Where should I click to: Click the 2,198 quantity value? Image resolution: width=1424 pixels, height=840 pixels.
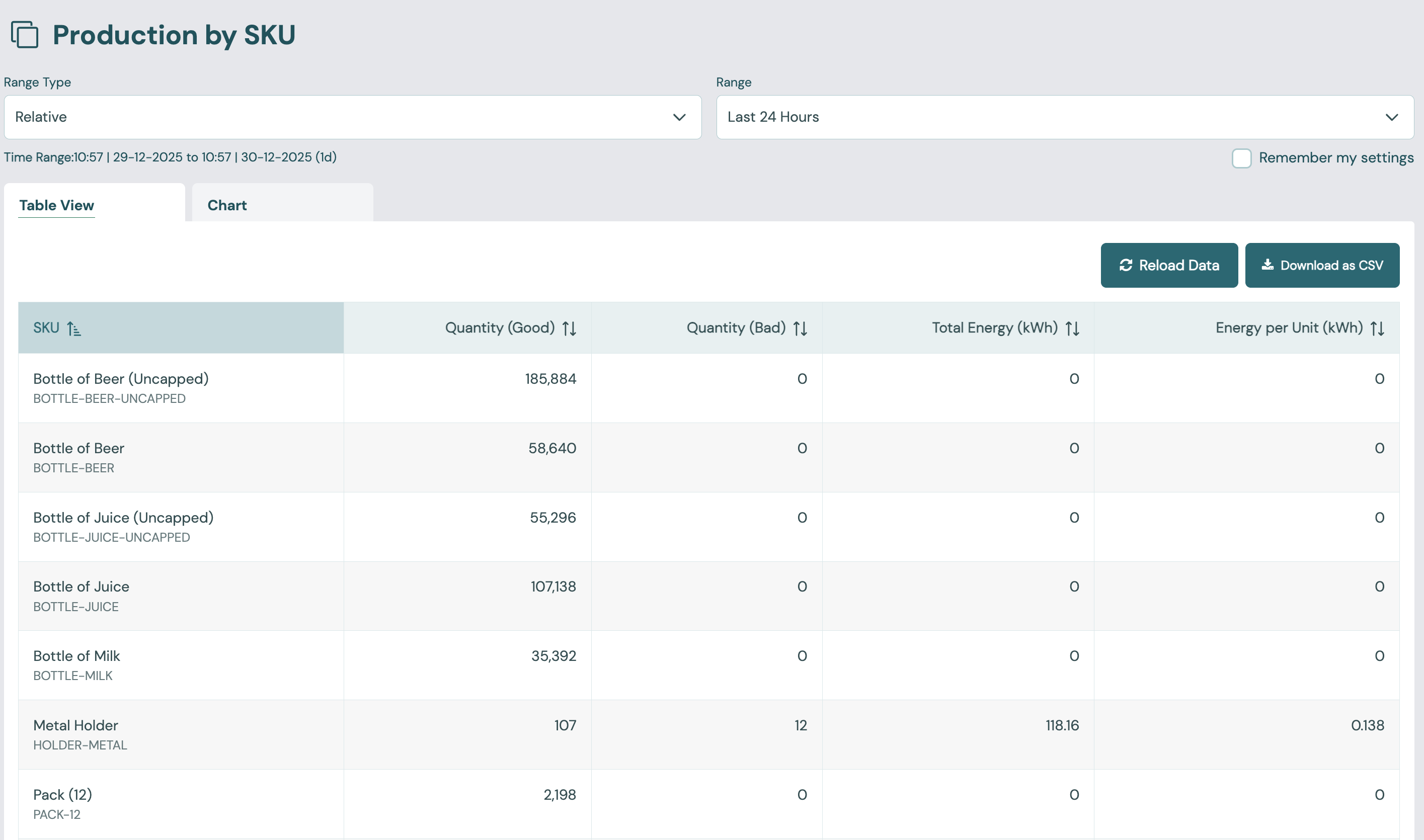[x=560, y=795]
